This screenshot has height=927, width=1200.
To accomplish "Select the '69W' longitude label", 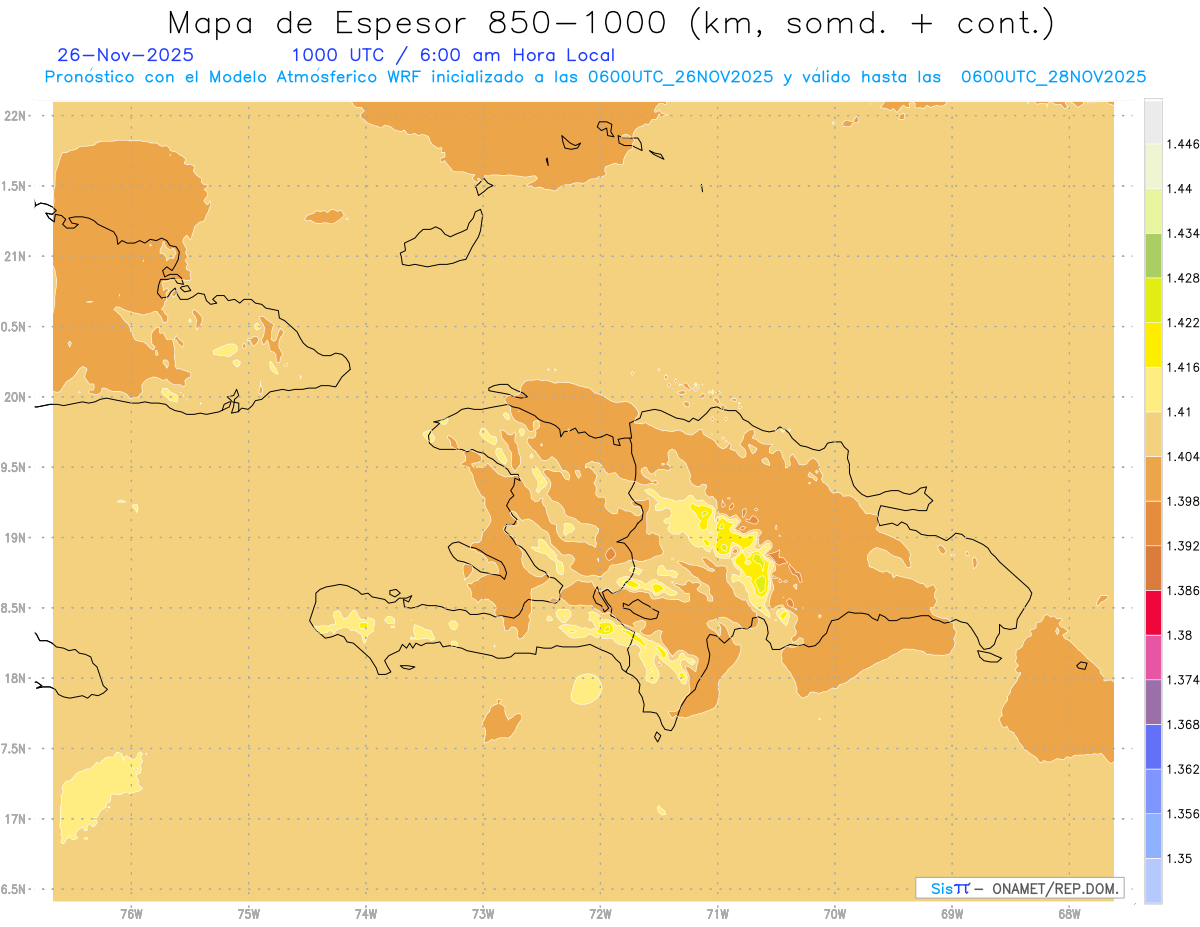I will coord(952,914).
